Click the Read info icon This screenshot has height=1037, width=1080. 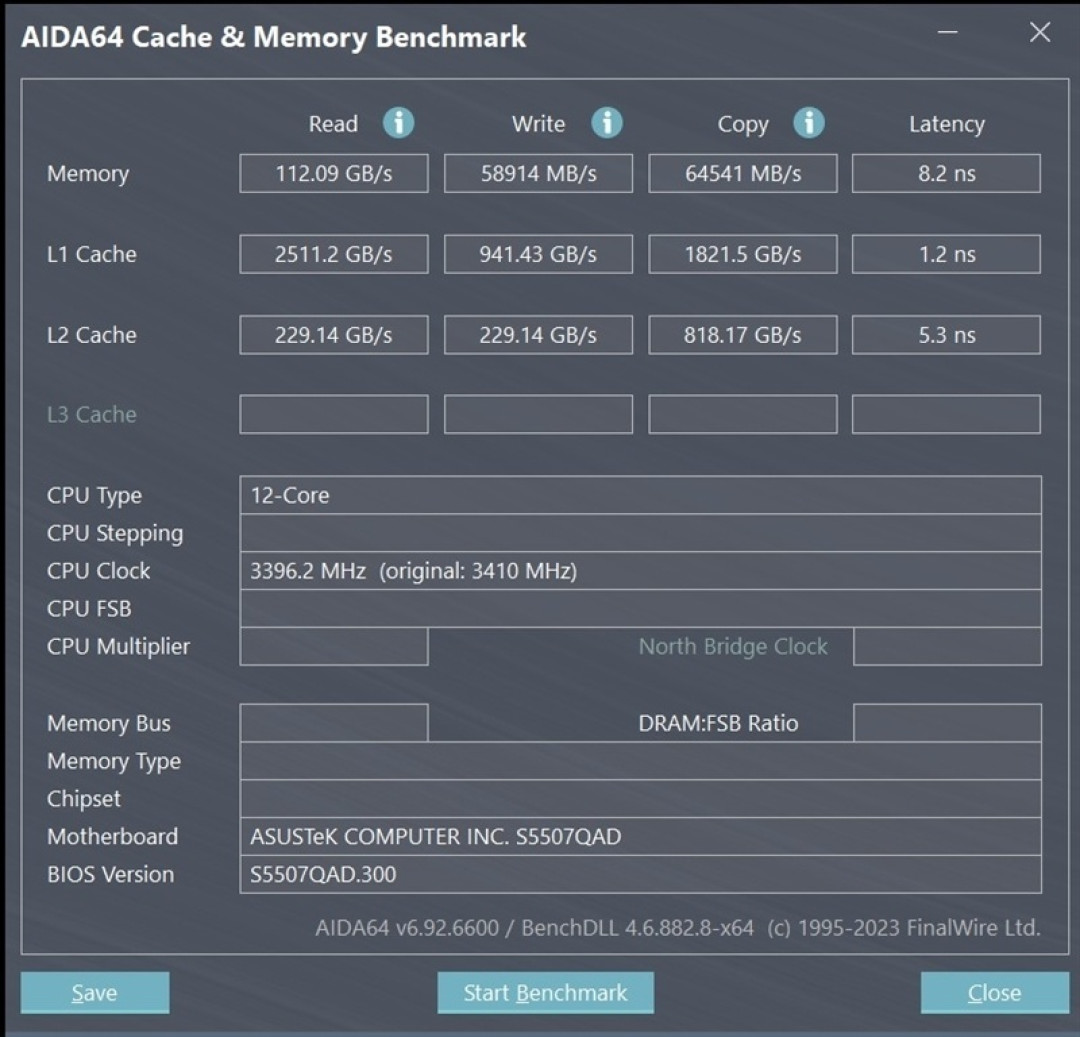click(x=398, y=123)
